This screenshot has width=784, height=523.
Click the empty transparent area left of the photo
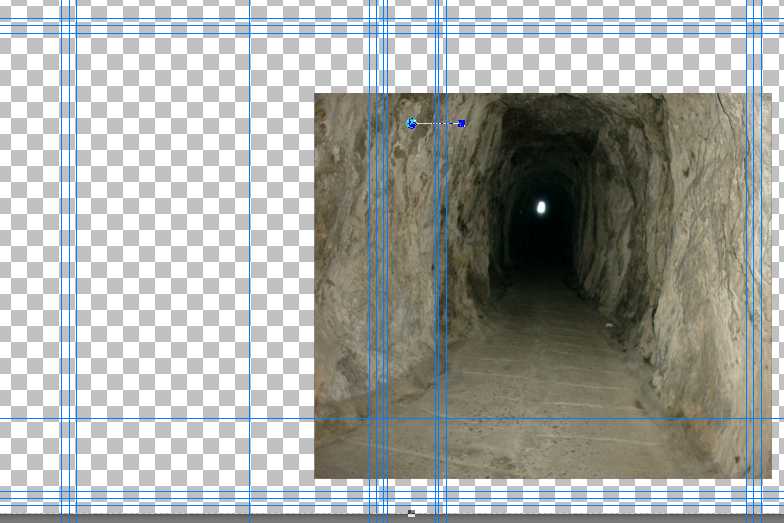[x=160, y=250]
